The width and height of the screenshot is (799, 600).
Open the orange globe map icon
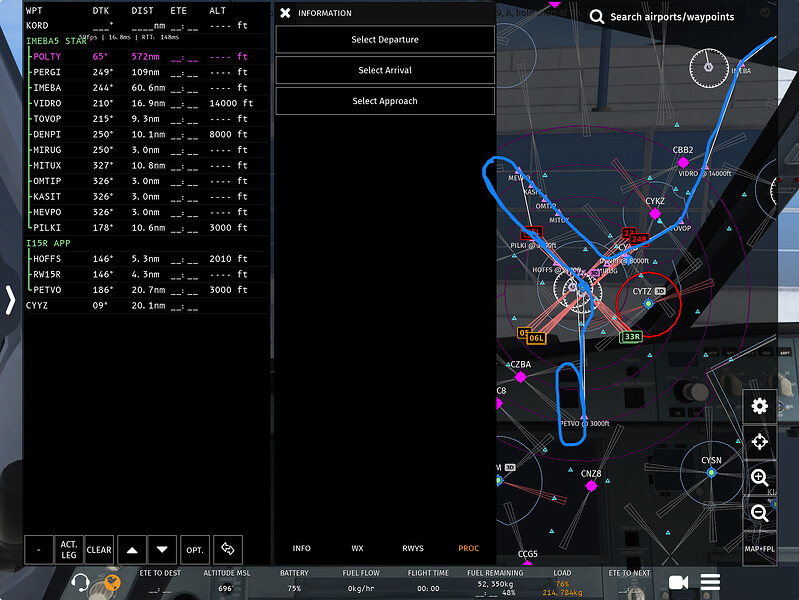(113, 582)
